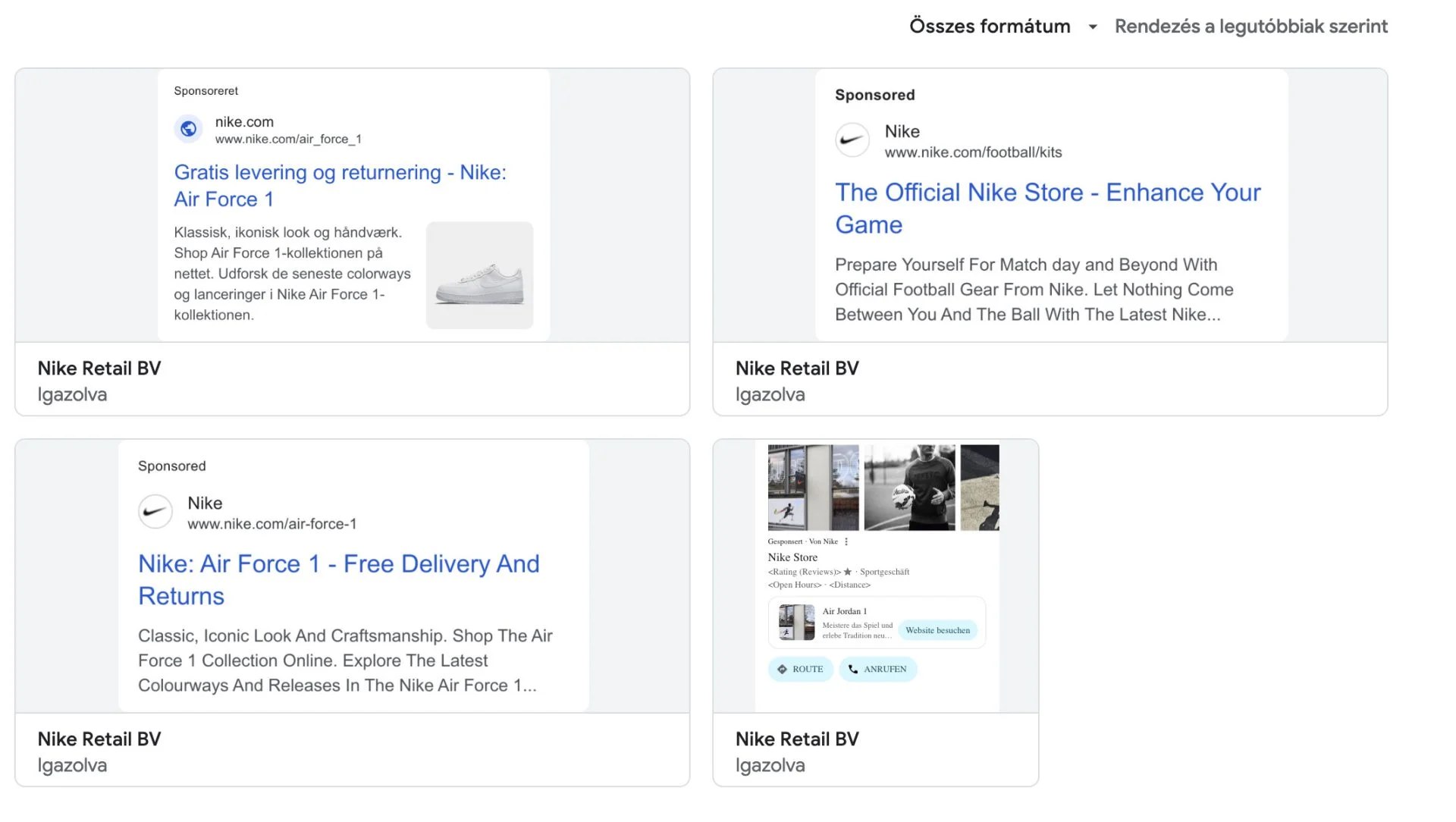This screenshot has height=822, width=1456.
Task: Open The Official Nike Store headline link
Action: (1048, 208)
